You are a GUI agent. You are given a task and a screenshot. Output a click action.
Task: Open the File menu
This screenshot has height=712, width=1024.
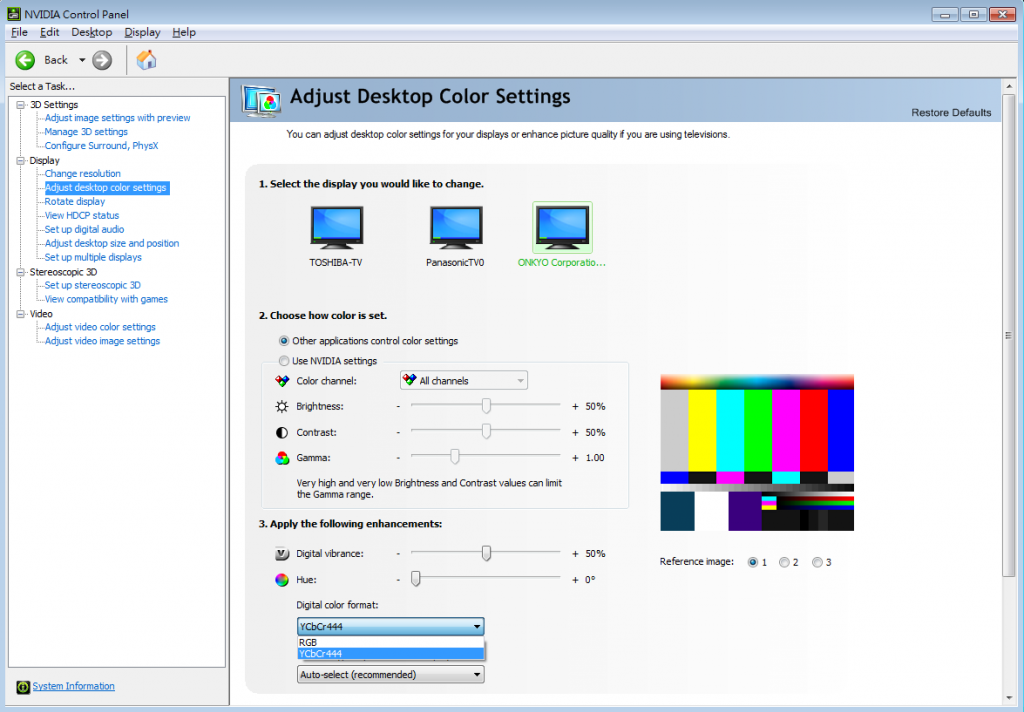click(19, 32)
